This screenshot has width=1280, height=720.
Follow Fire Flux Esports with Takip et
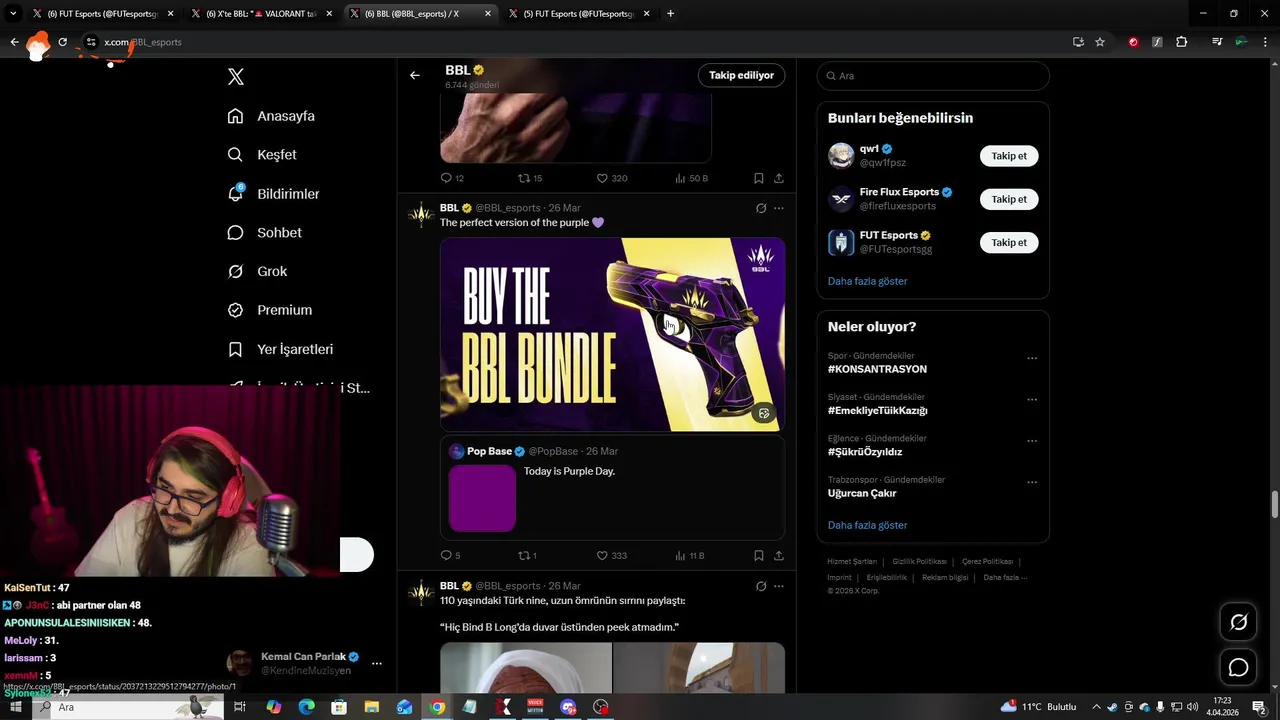(x=1009, y=199)
